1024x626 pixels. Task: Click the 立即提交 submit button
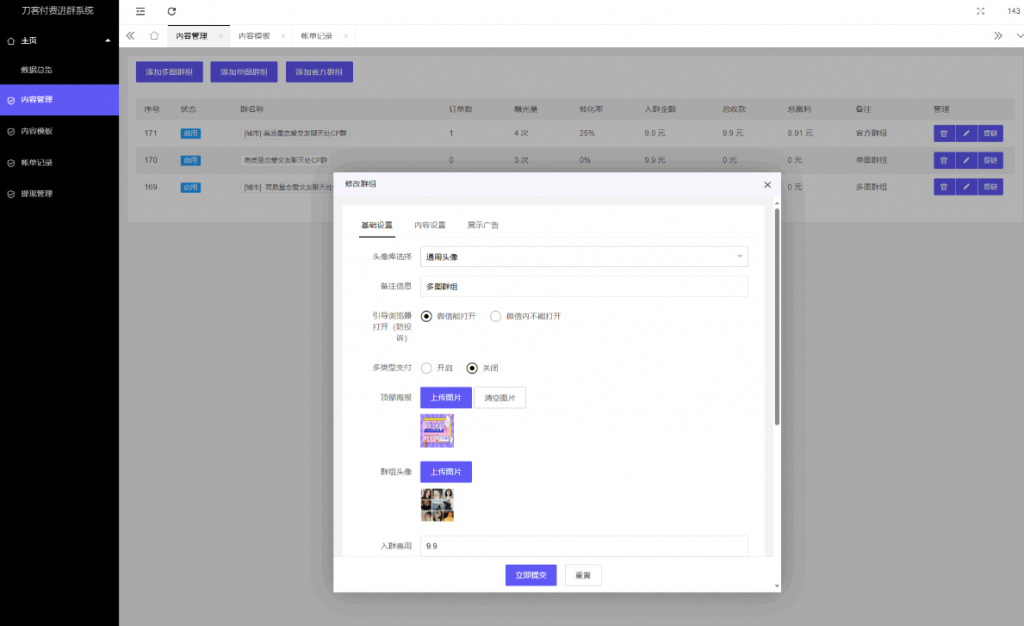point(531,575)
